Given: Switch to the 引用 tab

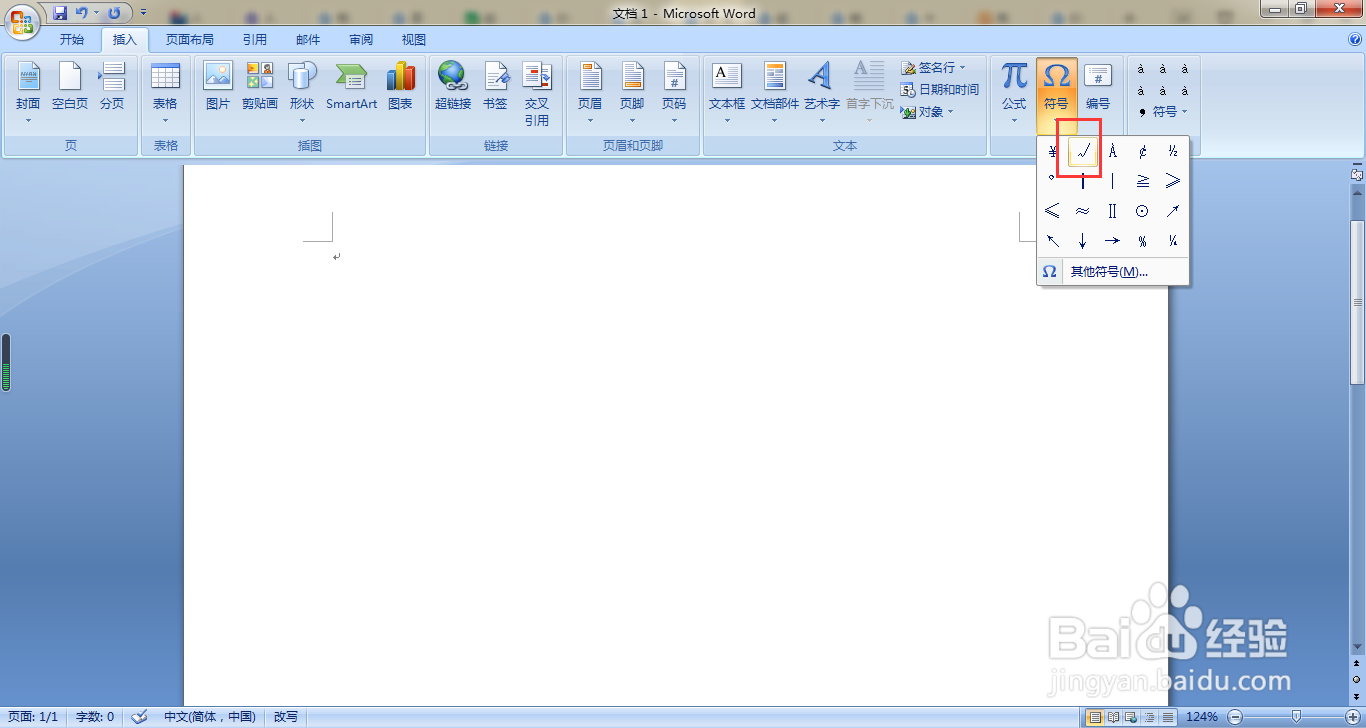Looking at the screenshot, I should (x=255, y=39).
